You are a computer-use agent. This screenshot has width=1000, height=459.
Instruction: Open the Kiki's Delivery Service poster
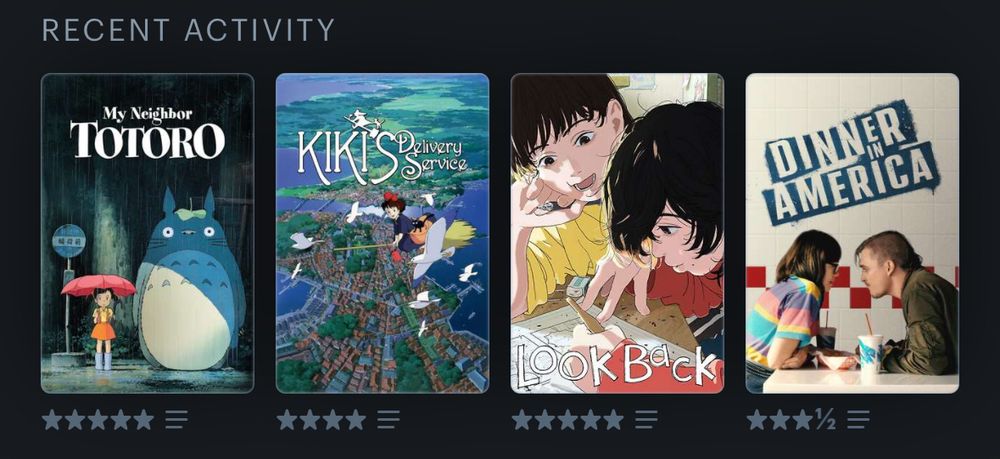tap(383, 233)
